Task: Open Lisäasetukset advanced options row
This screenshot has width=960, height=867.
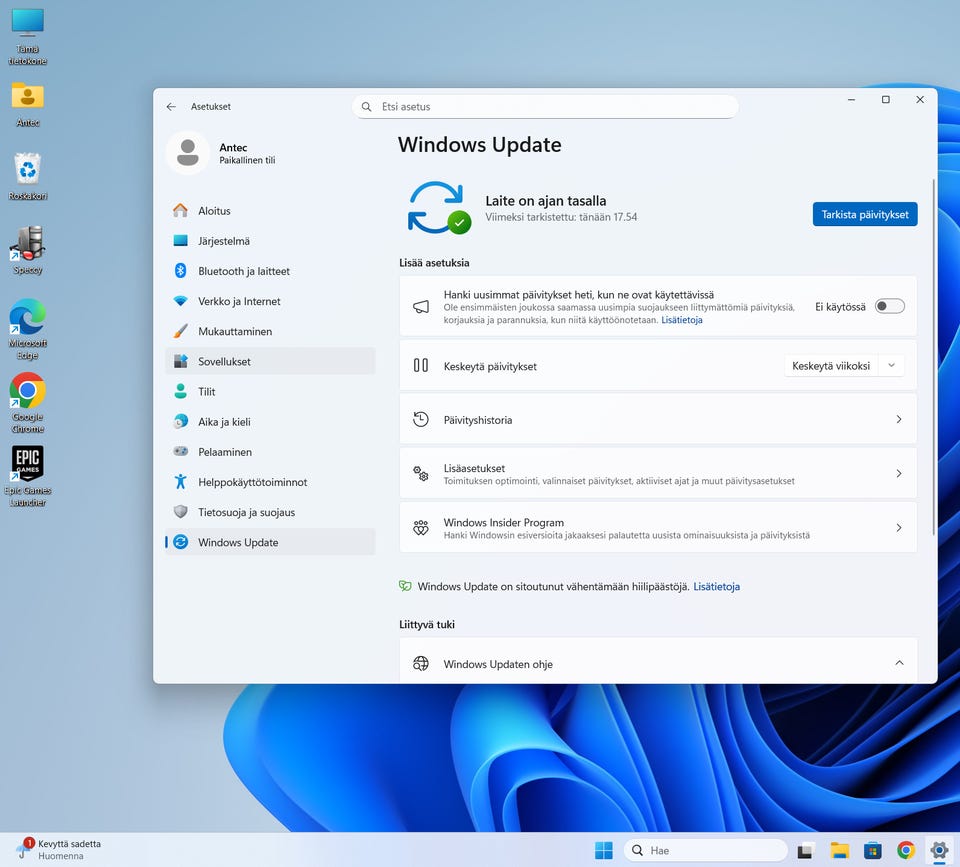Action: coord(658,474)
